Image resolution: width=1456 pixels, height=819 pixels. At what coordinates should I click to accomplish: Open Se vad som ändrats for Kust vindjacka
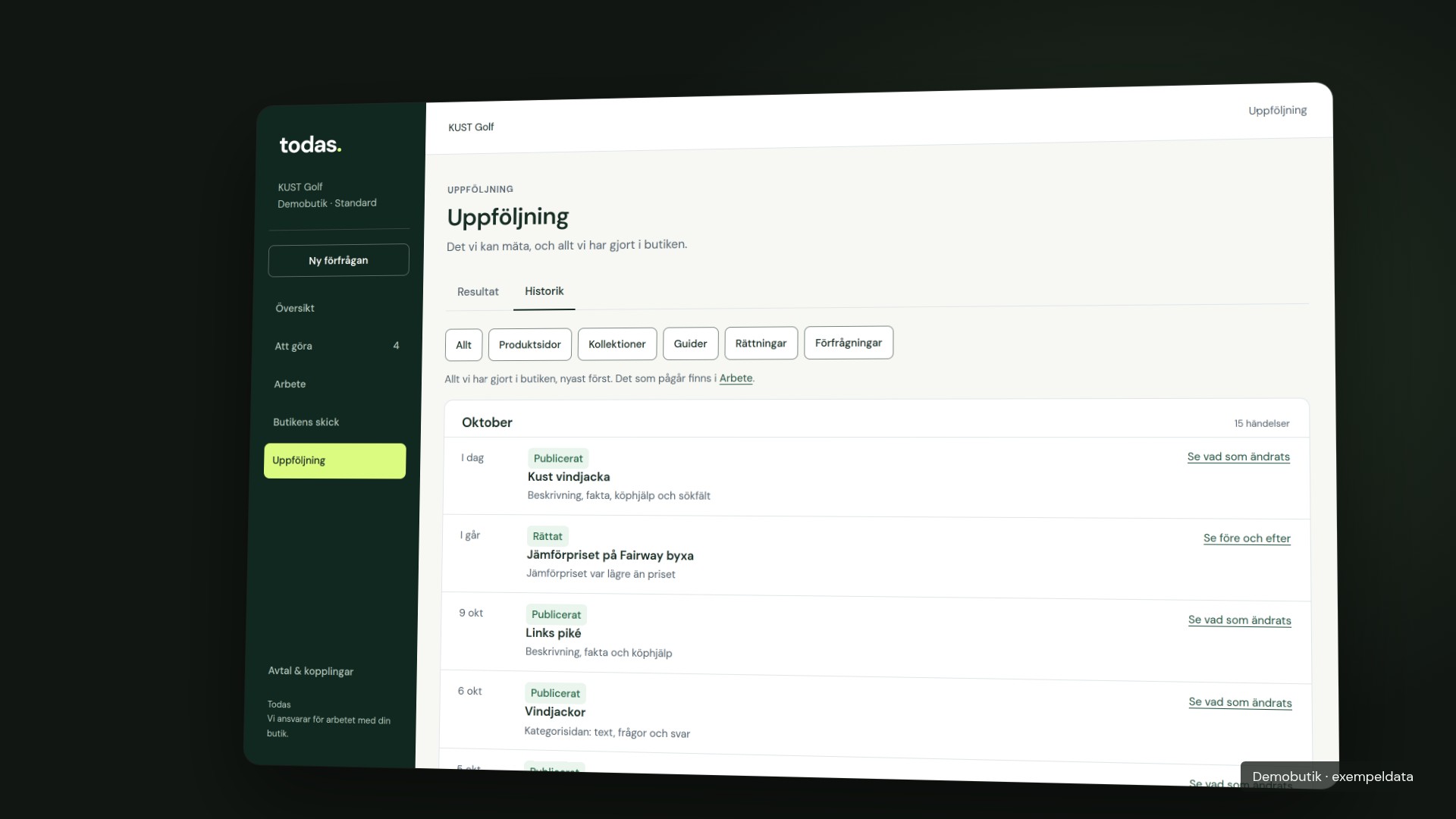pyautogui.click(x=1238, y=457)
